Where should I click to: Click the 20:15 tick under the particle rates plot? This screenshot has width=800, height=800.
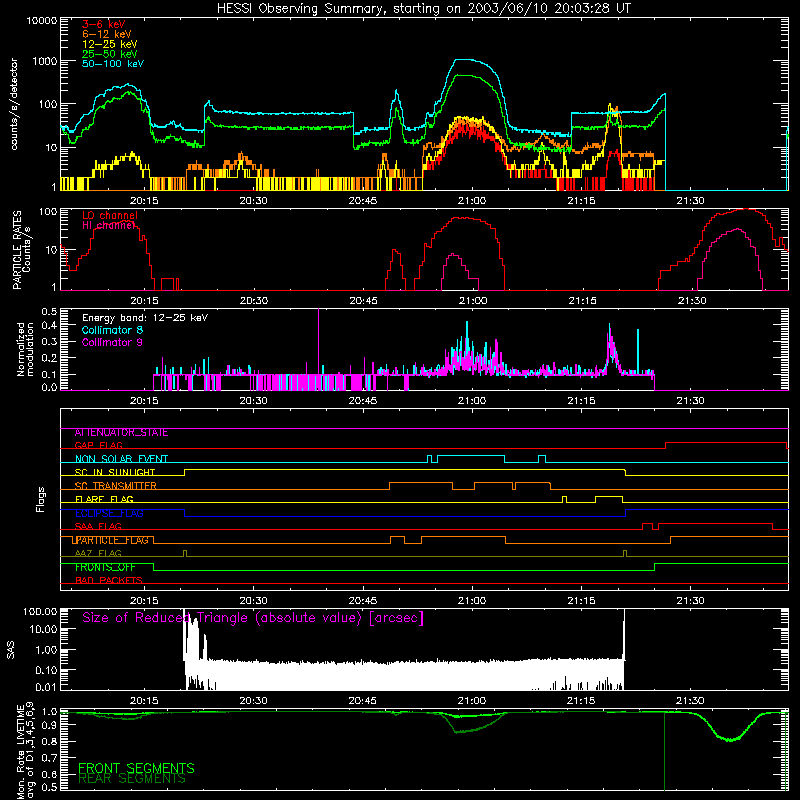[144, 301]
